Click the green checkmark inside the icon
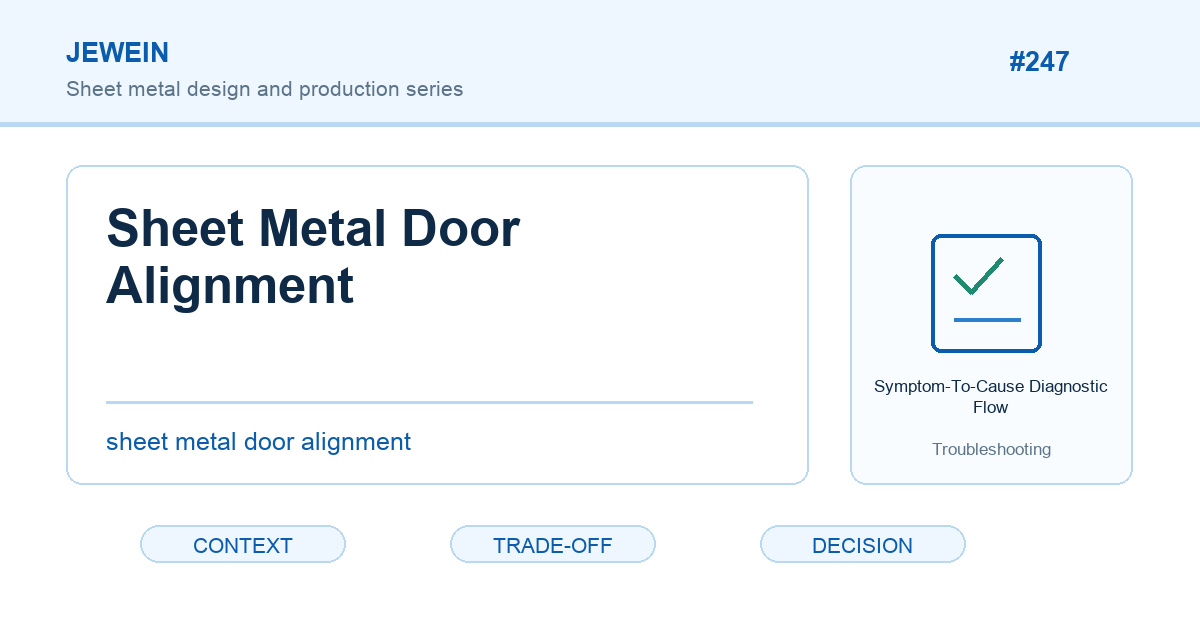1200x628 pixels. click(x=978, y=276)
